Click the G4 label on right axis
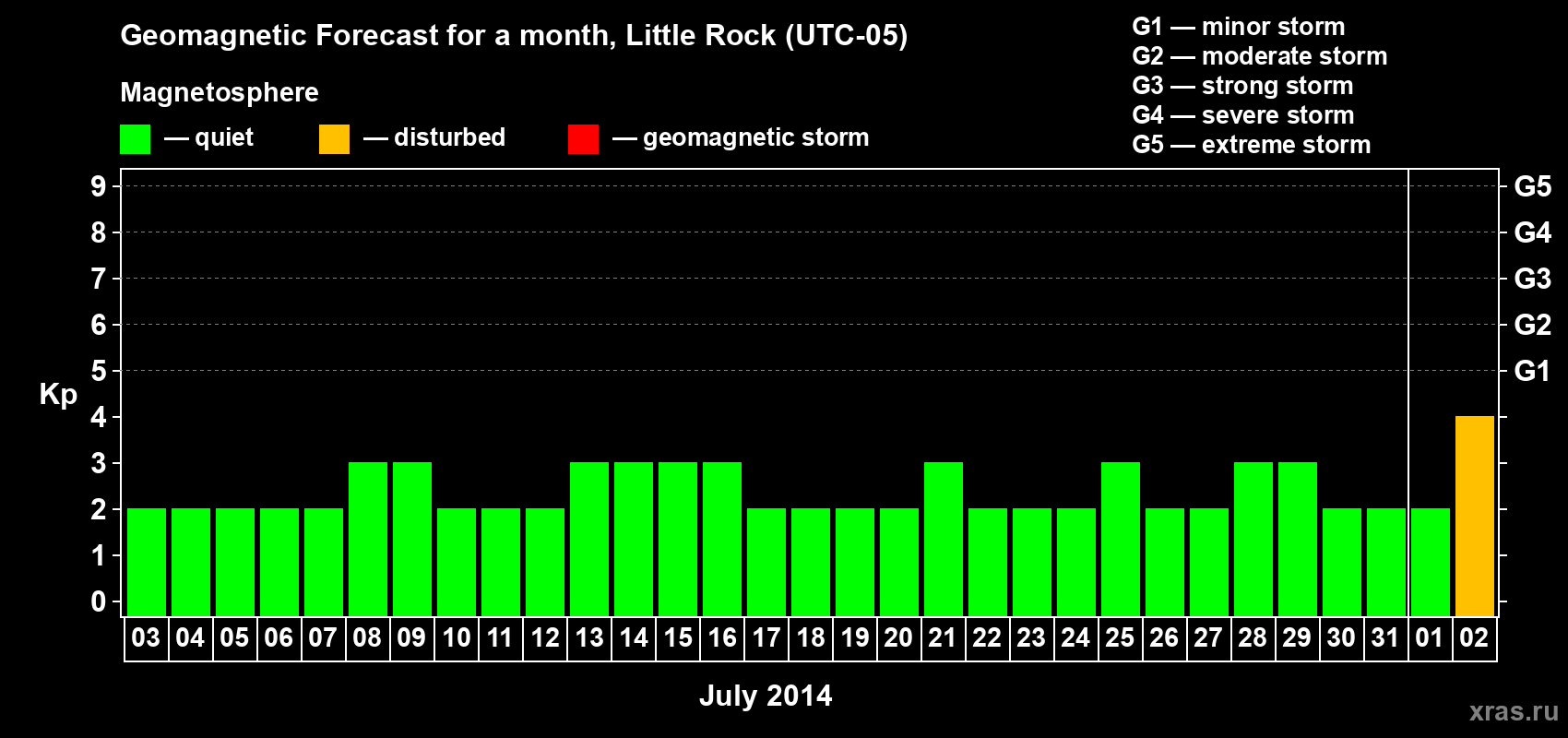Screen dimensions: 1568x738 point(1532,232)
